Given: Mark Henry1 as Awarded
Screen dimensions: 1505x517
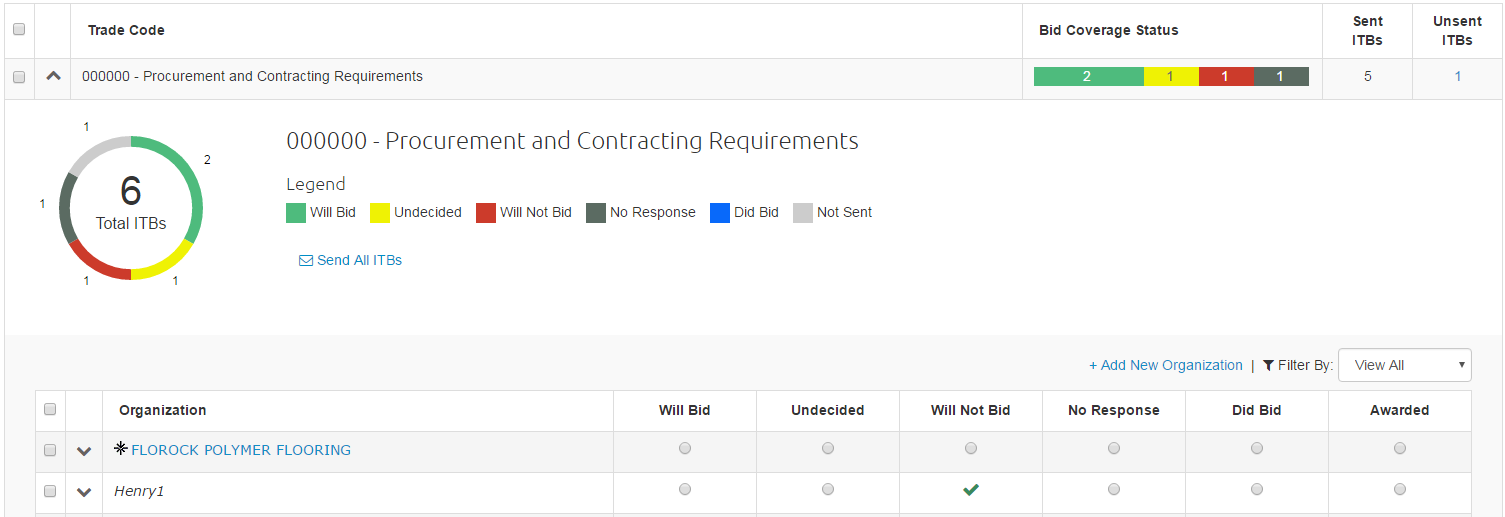Looking at the screenshot, I should [x=1400, y=490].
